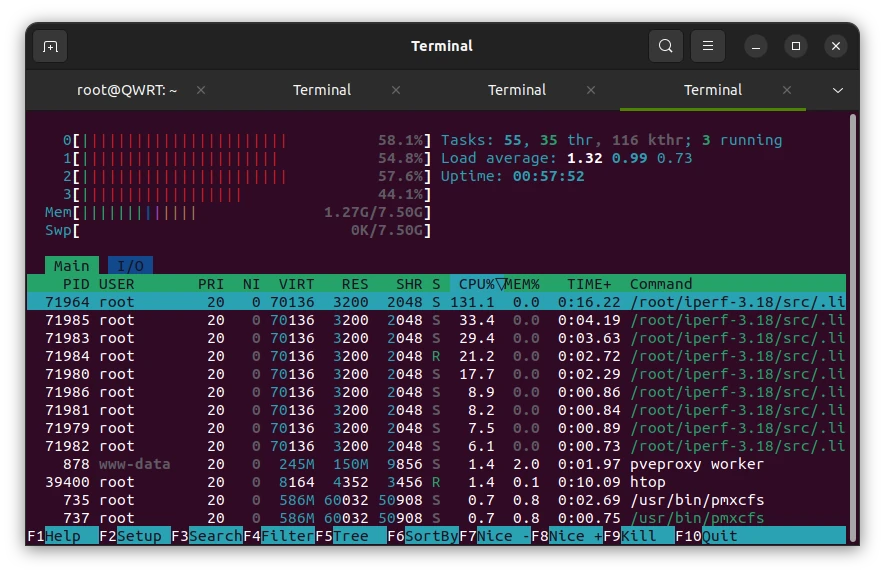Sort by the NI column header
The image size is (885, 574).
[x=251, y=284]
